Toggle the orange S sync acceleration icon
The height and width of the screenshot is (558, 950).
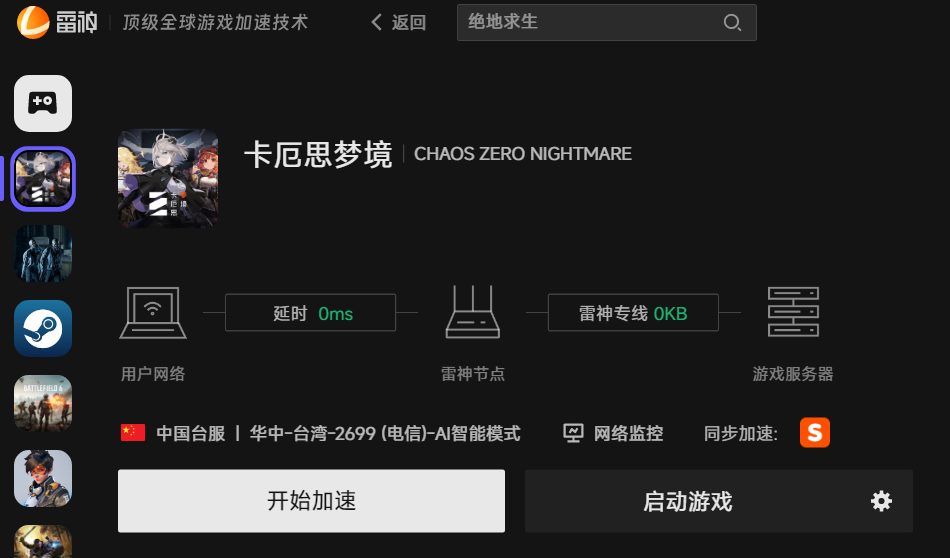click(x=815, y=433)
